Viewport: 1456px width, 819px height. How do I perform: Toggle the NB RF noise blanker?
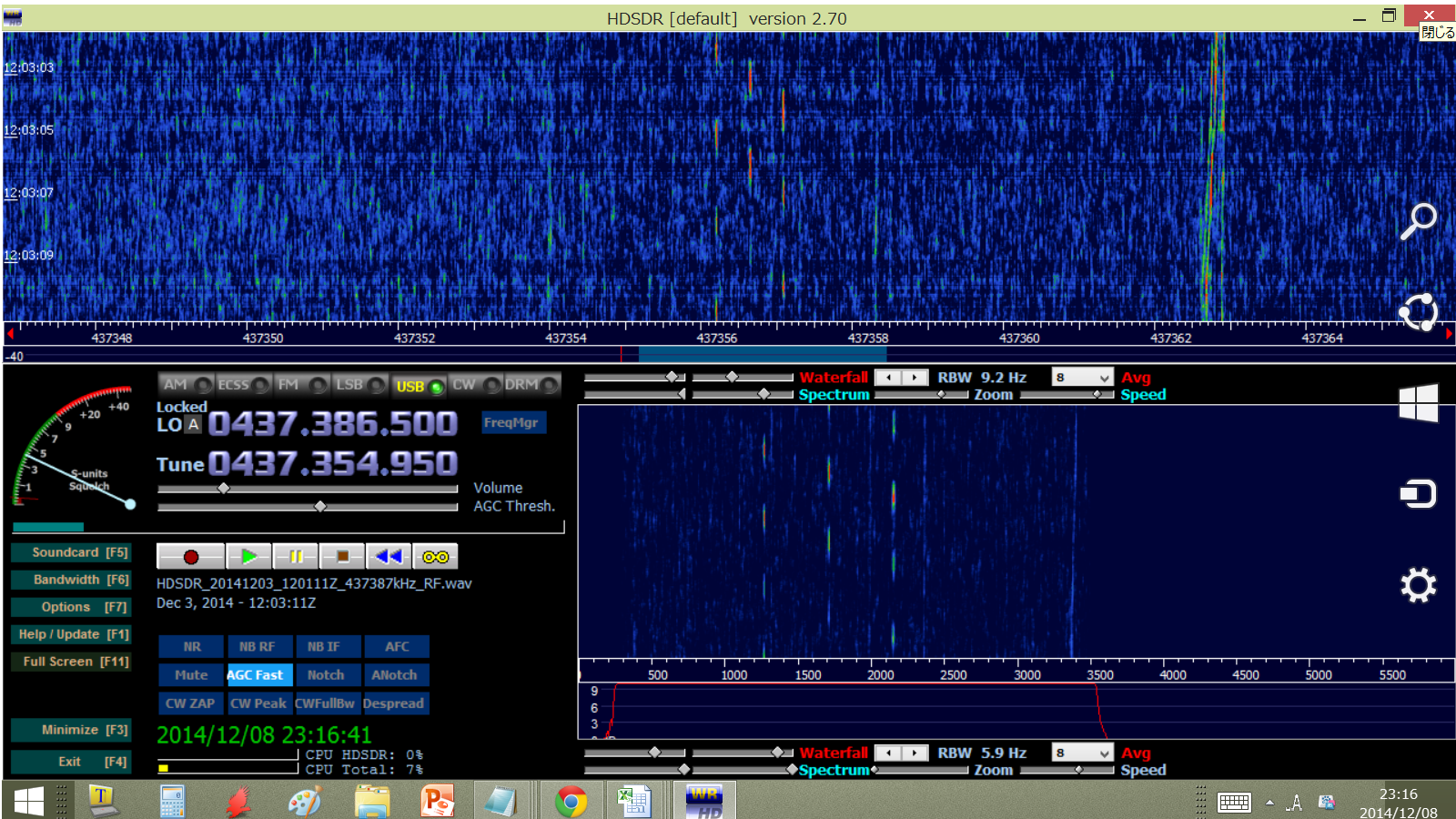260,646
